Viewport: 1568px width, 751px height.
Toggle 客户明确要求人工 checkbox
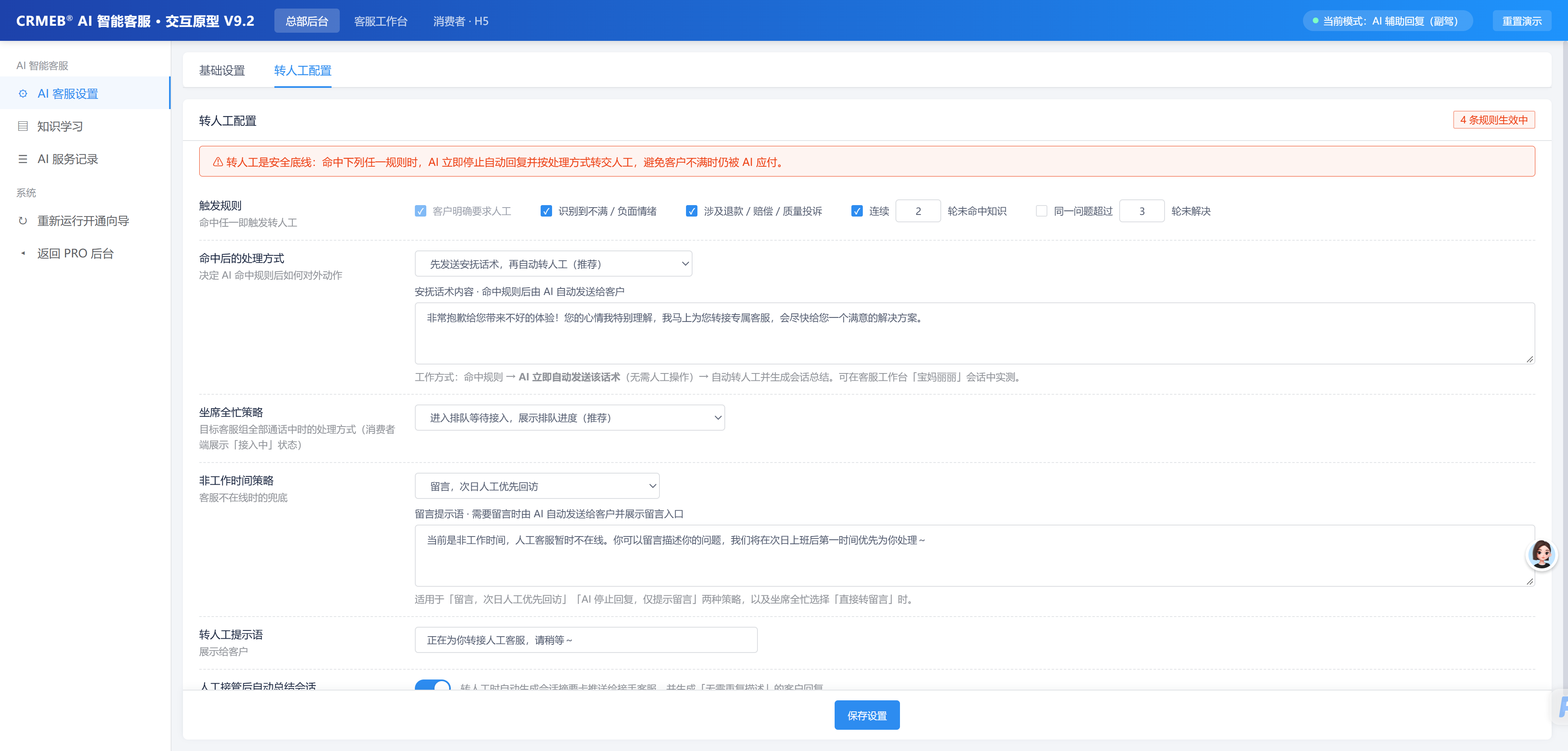421,211
